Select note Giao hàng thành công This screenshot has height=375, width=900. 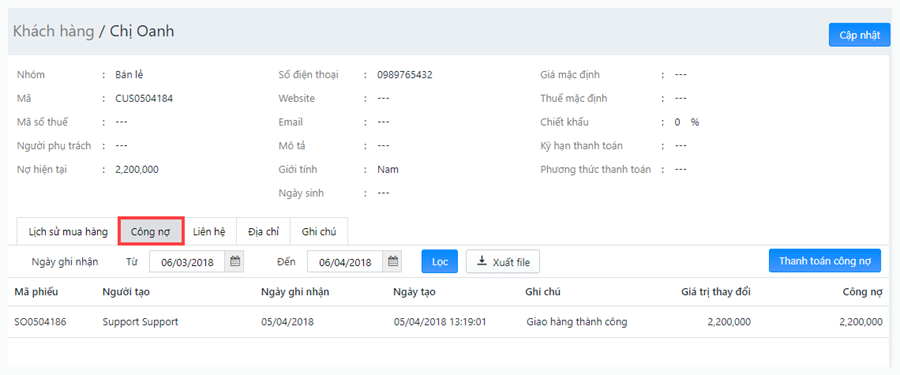tap(576, 322)
